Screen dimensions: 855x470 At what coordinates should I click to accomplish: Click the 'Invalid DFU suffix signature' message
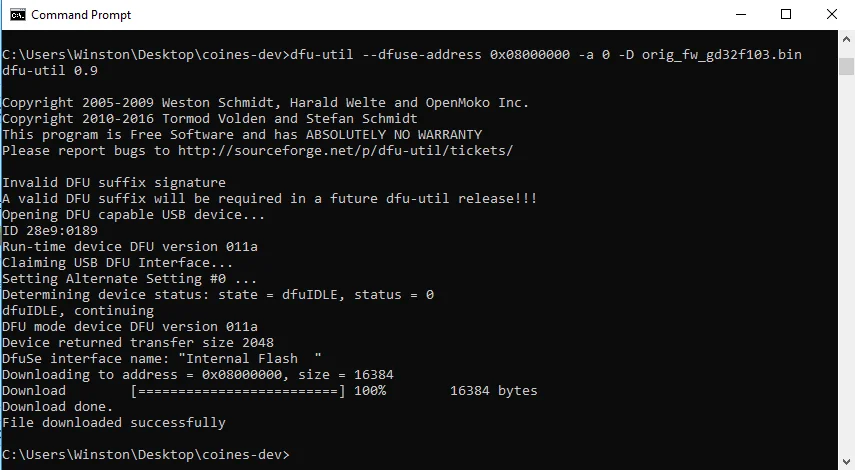pos(113,183)
